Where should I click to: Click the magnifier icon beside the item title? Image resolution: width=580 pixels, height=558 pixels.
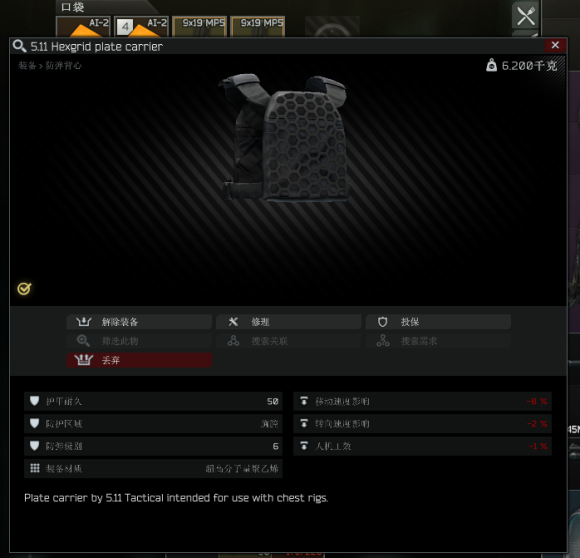(19, 46)
